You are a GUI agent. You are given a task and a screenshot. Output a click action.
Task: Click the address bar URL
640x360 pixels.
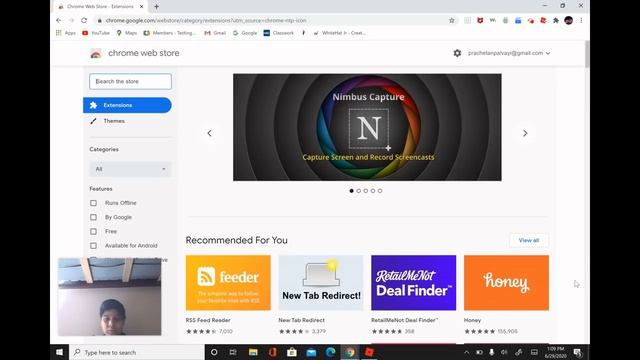(206, 20)
